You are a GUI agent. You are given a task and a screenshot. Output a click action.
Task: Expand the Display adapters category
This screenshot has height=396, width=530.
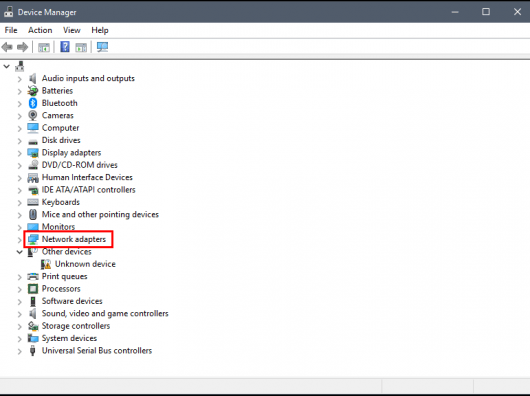coord(19,153)
